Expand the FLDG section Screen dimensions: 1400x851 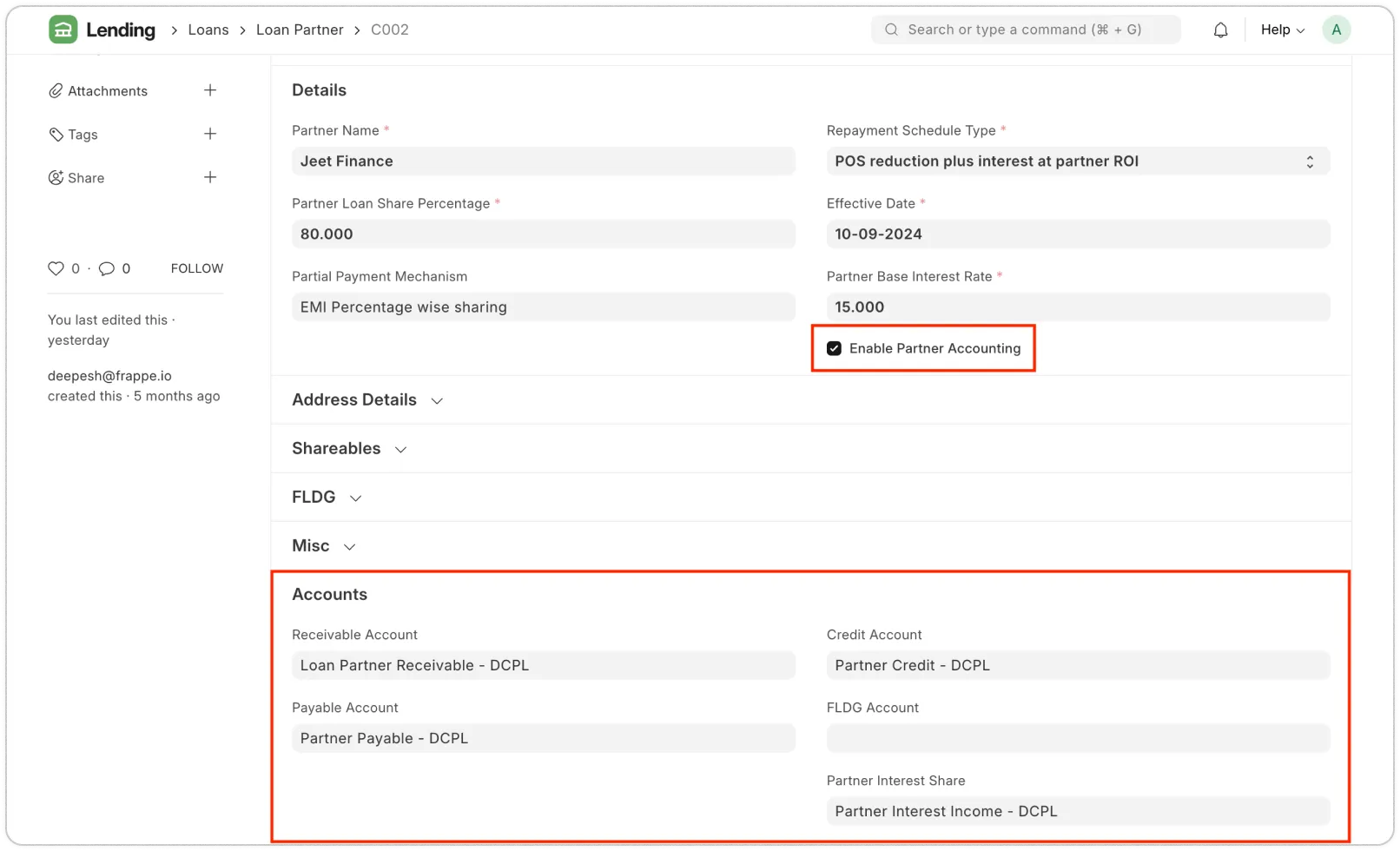pos(354,498)
